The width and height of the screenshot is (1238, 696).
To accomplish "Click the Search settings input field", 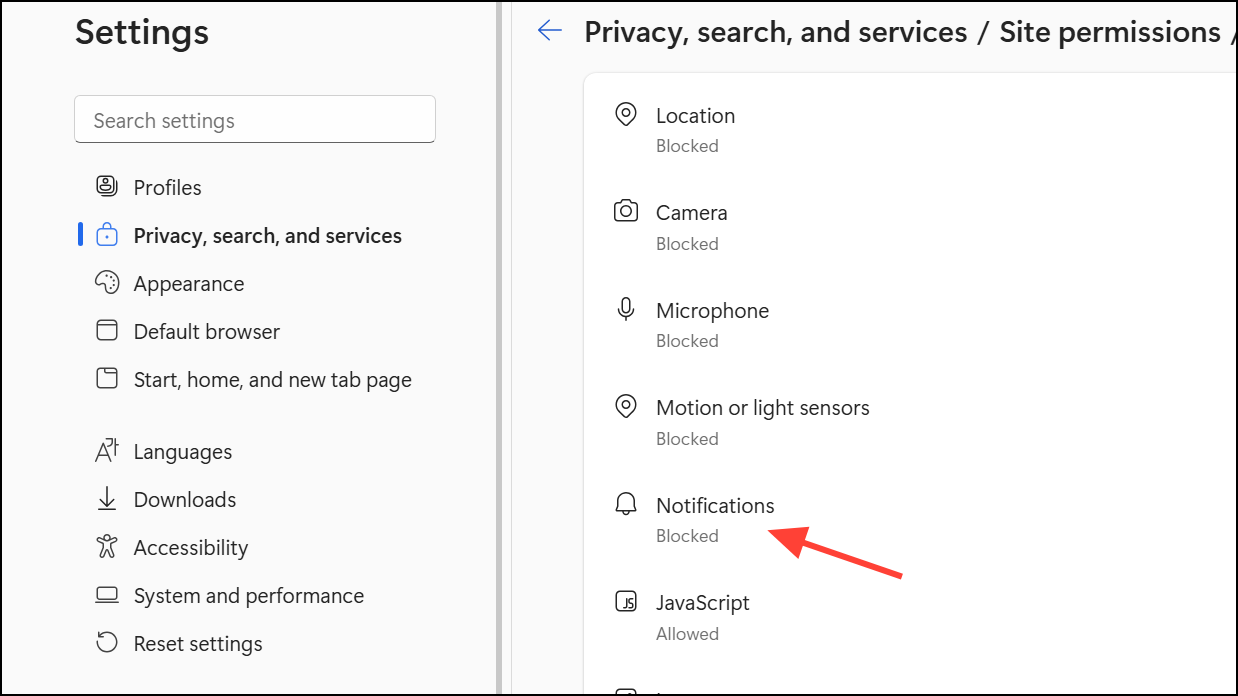I will [255, 120].
